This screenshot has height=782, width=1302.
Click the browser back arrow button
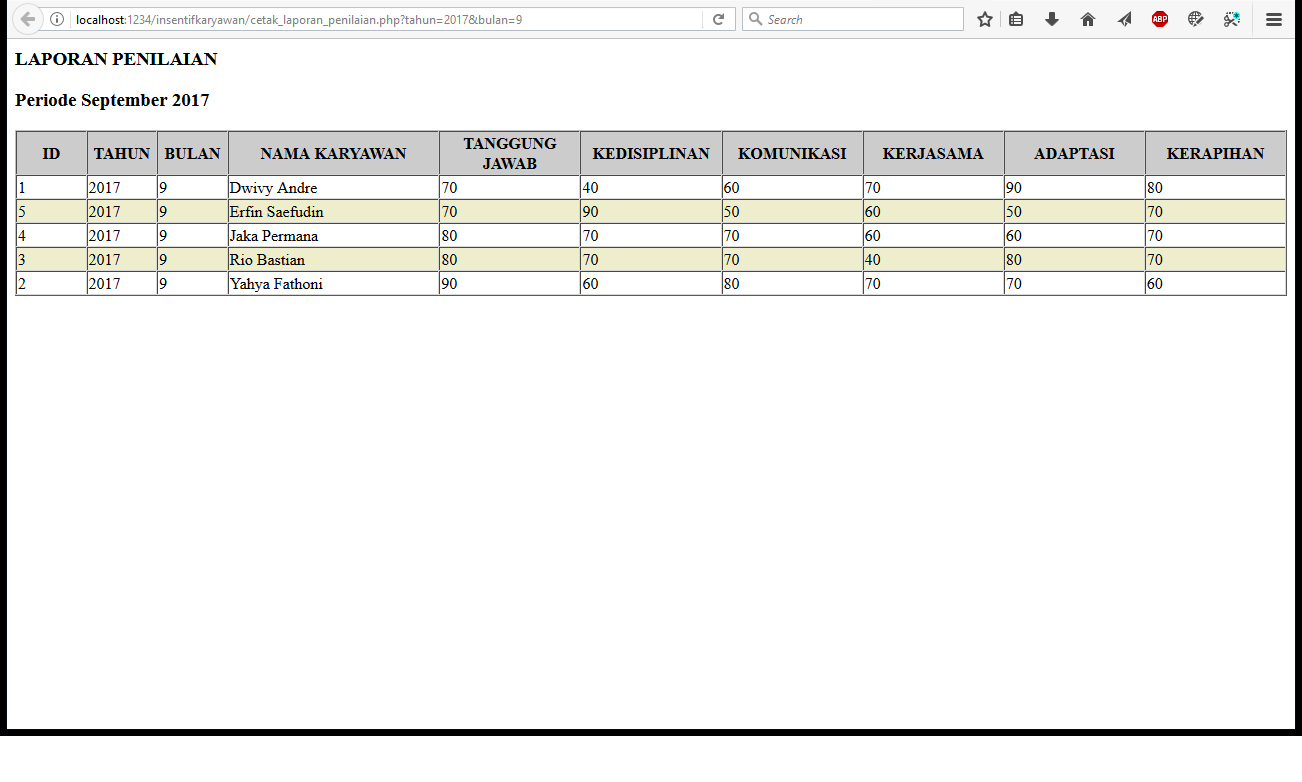(27, 19)
